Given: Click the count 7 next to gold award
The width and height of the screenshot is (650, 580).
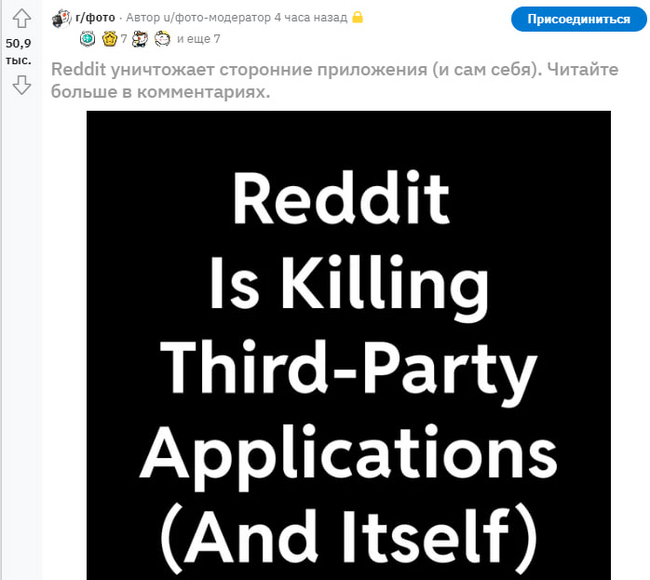Looking at the screenshot, I should pyautogui.click(x=124, y=39).
